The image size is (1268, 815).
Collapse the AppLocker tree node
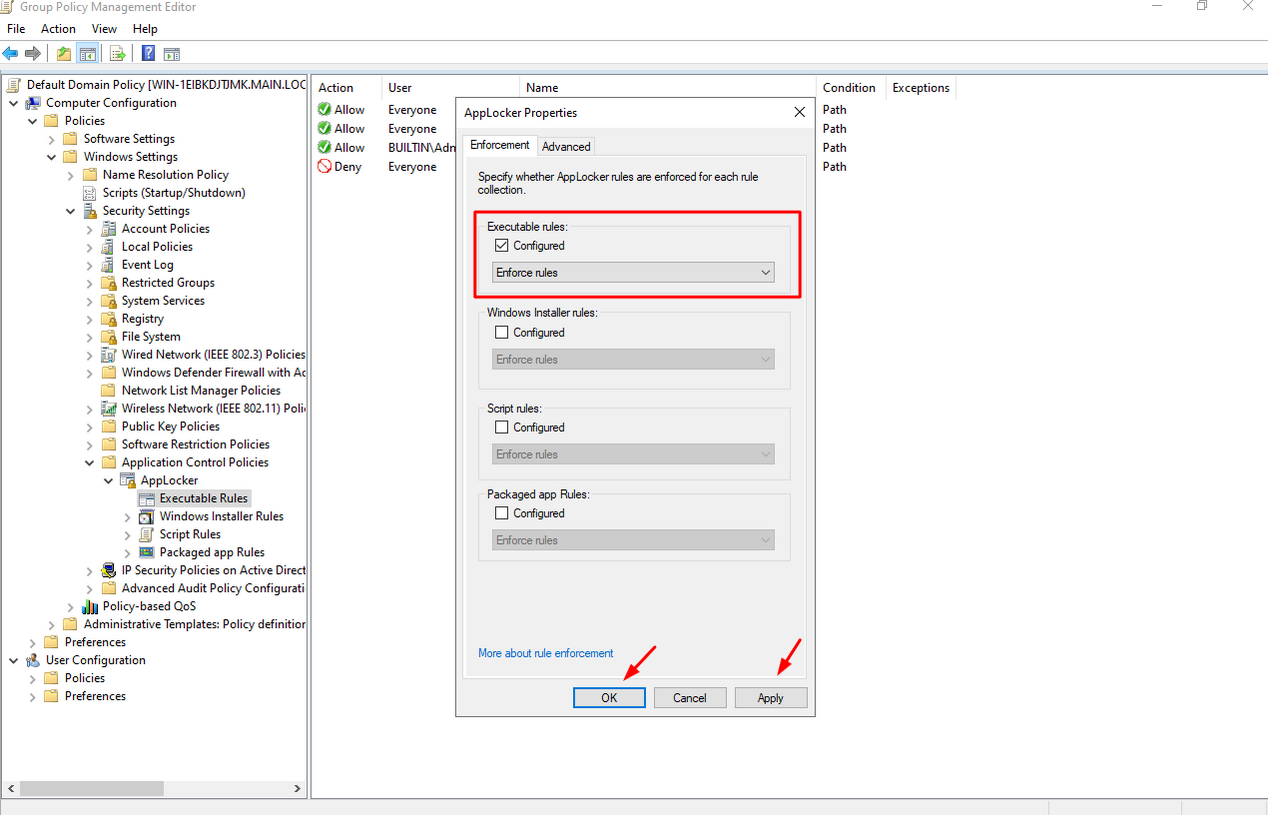[109, 481]
